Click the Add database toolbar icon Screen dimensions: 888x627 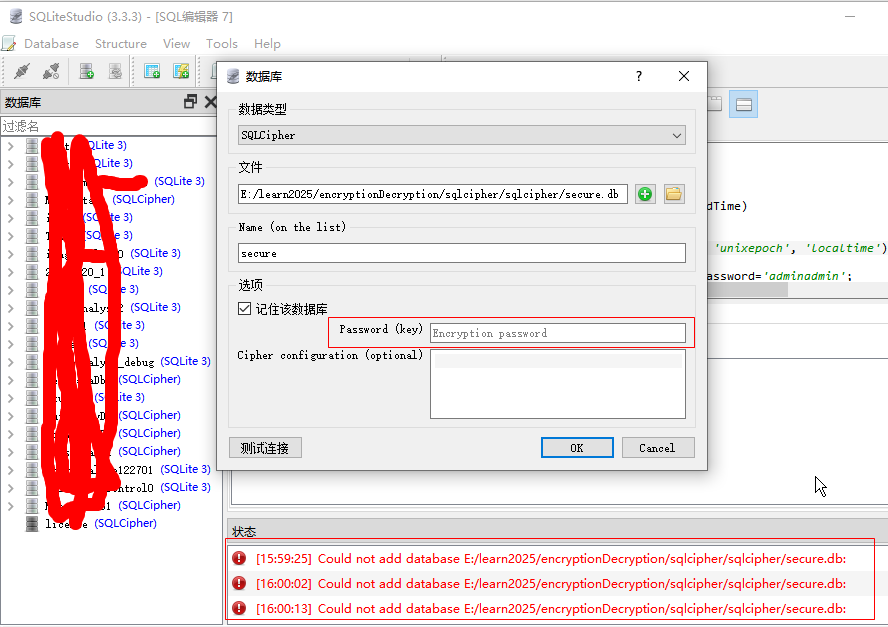tap(87, 71)
